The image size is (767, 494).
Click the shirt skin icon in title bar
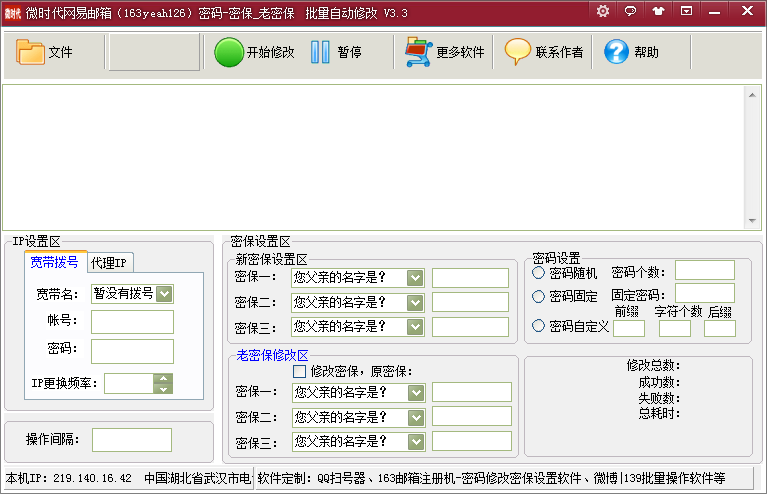coord(658,11)
